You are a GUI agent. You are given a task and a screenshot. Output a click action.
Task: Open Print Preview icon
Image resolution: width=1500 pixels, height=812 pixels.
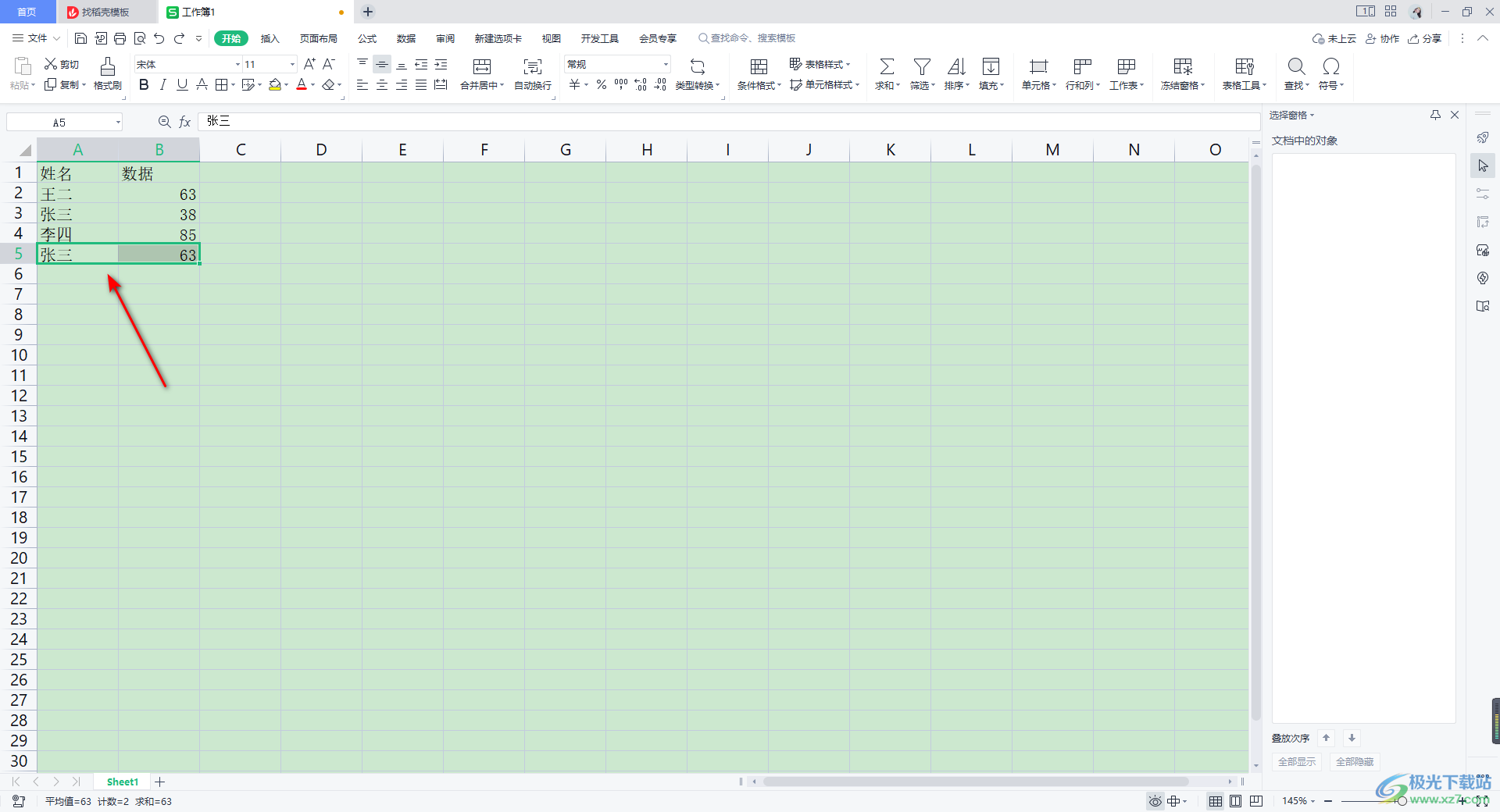(140, 38)
